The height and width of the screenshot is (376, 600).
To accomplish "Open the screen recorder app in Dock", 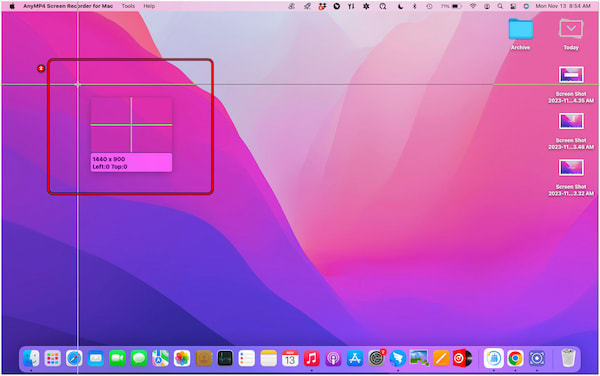I will coord(537,358).
